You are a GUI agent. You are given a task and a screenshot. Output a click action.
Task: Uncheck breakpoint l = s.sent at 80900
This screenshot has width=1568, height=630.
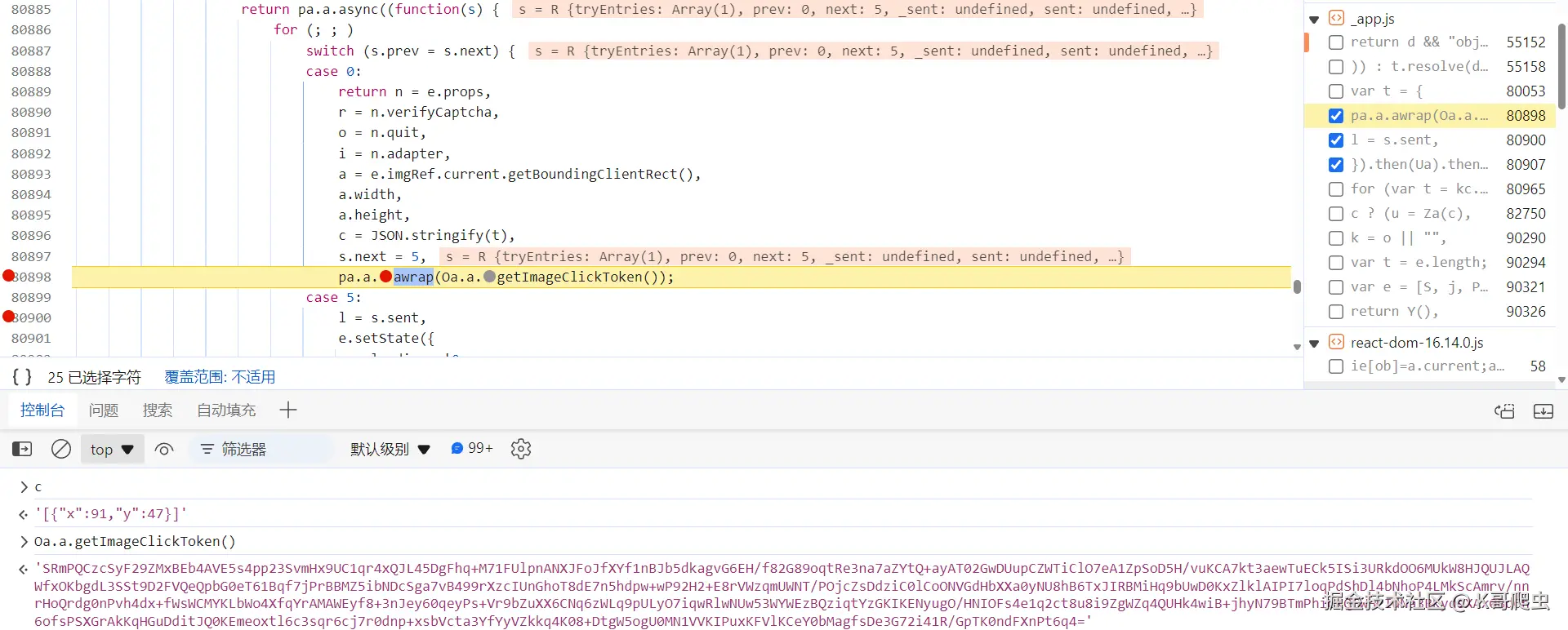[x=1336, y=140]
